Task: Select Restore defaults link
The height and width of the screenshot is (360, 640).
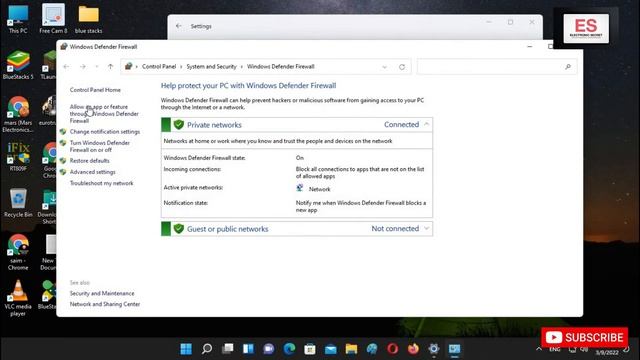Action: [89, 161]
